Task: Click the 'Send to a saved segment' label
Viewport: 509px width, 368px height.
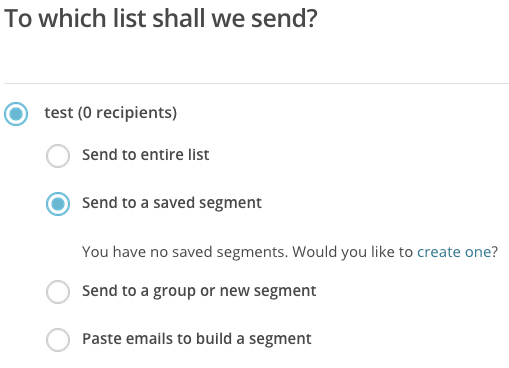Action: [172, 203]
